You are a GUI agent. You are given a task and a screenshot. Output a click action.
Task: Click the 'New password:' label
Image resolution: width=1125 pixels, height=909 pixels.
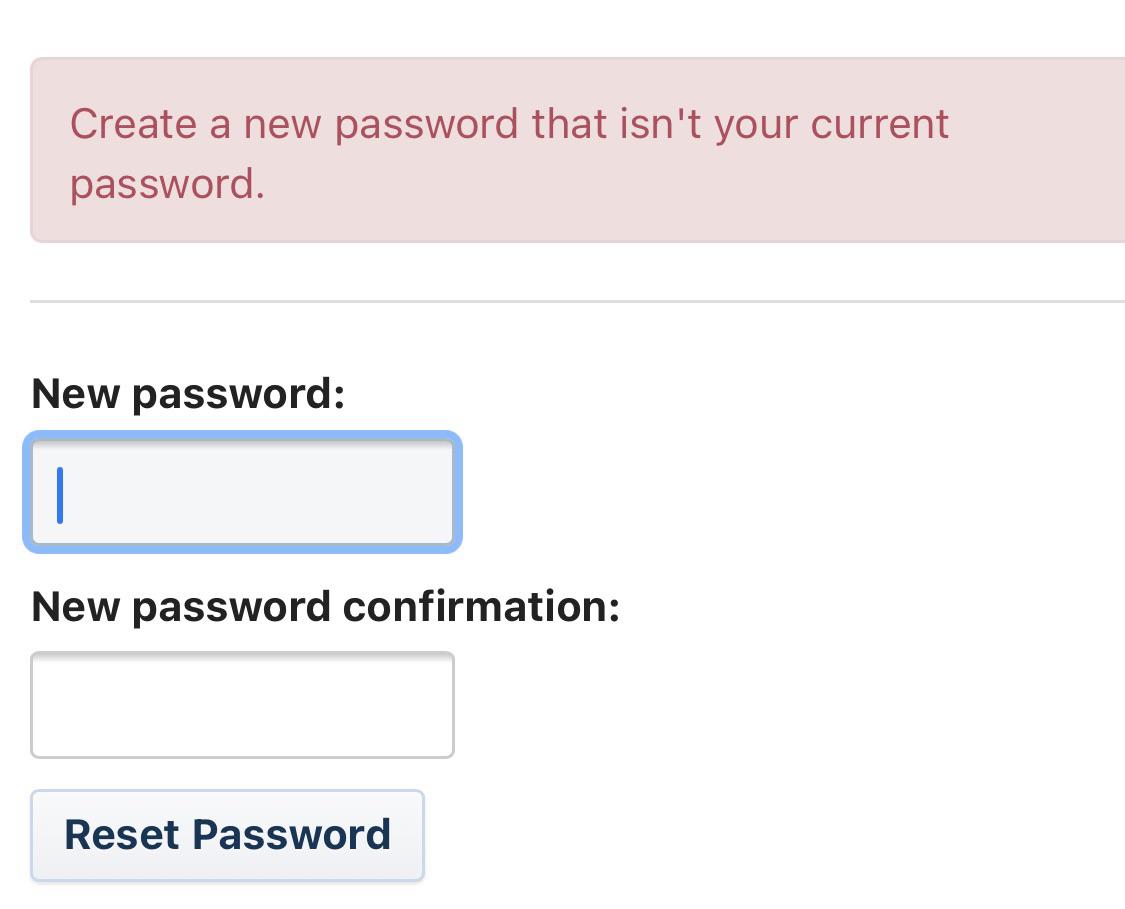[190, 393]
